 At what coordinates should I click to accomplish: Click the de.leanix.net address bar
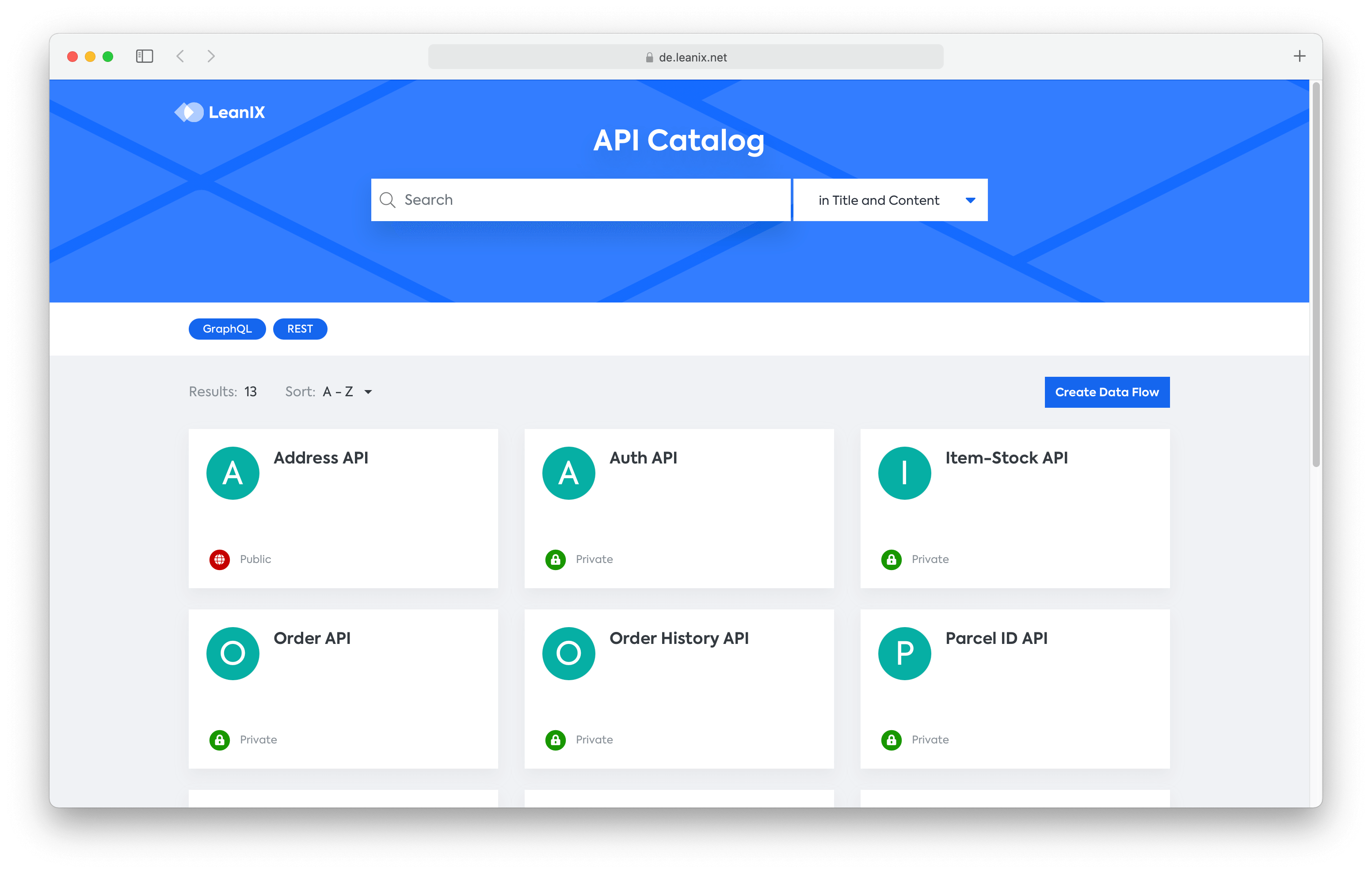686,57
